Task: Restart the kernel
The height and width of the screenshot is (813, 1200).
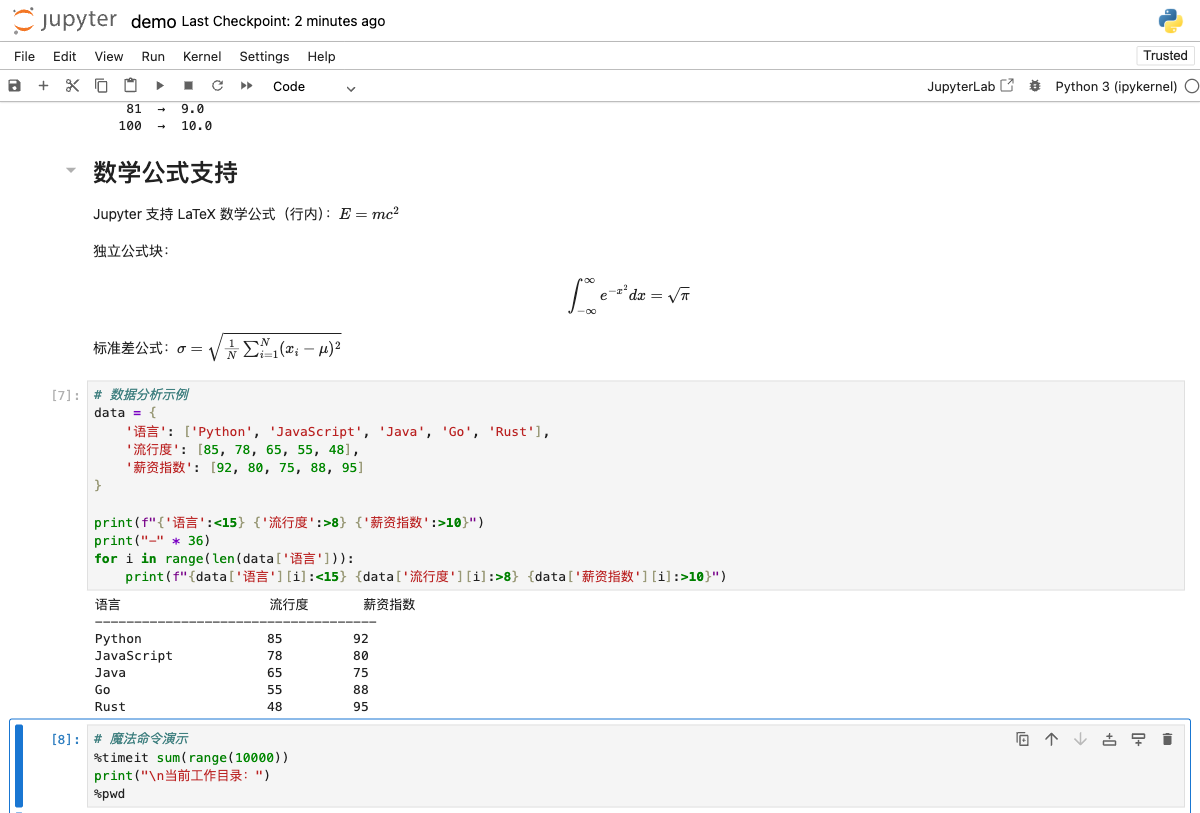Action: click(x=217, y=86)
